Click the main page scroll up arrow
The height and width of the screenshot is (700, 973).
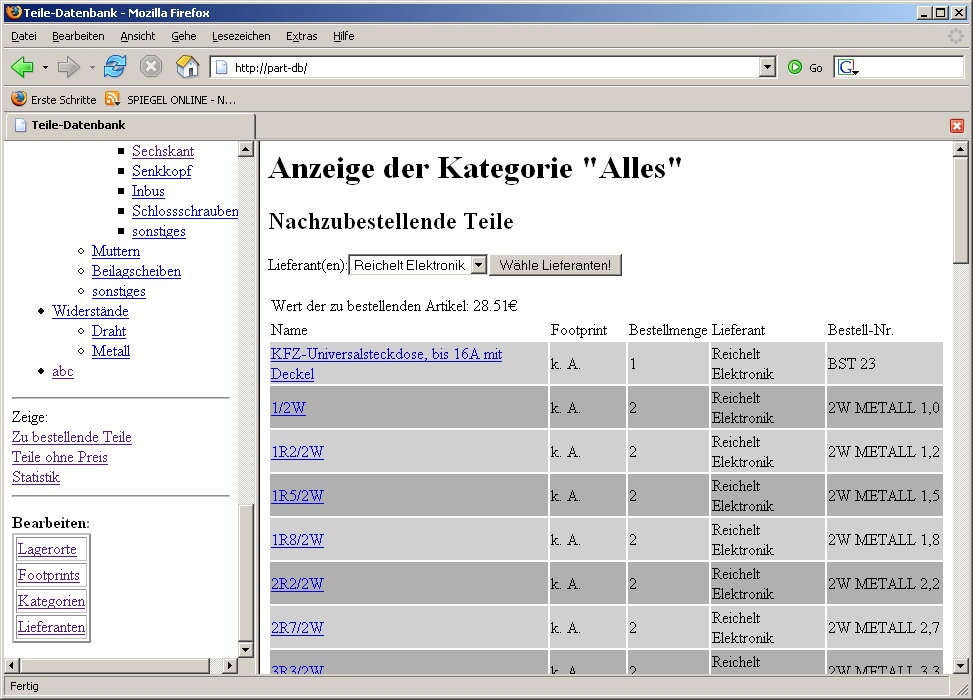pos(961,149)
